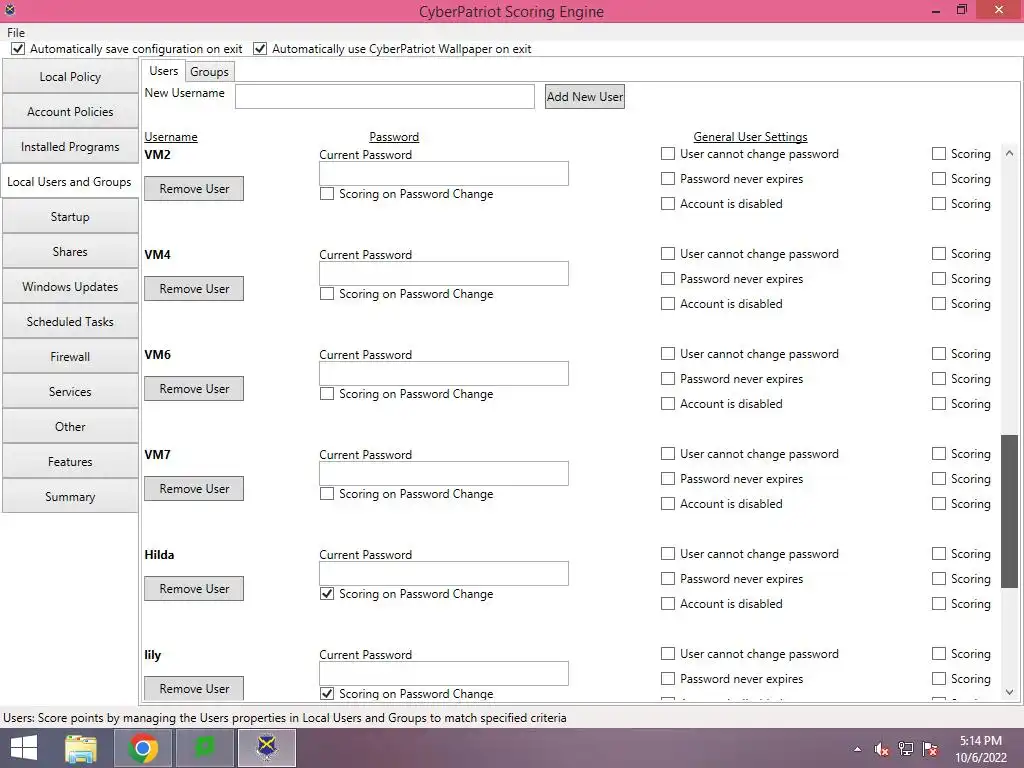Click scrollbar down arrow in users list
1024x768 pixels.
pos(1009,692)
